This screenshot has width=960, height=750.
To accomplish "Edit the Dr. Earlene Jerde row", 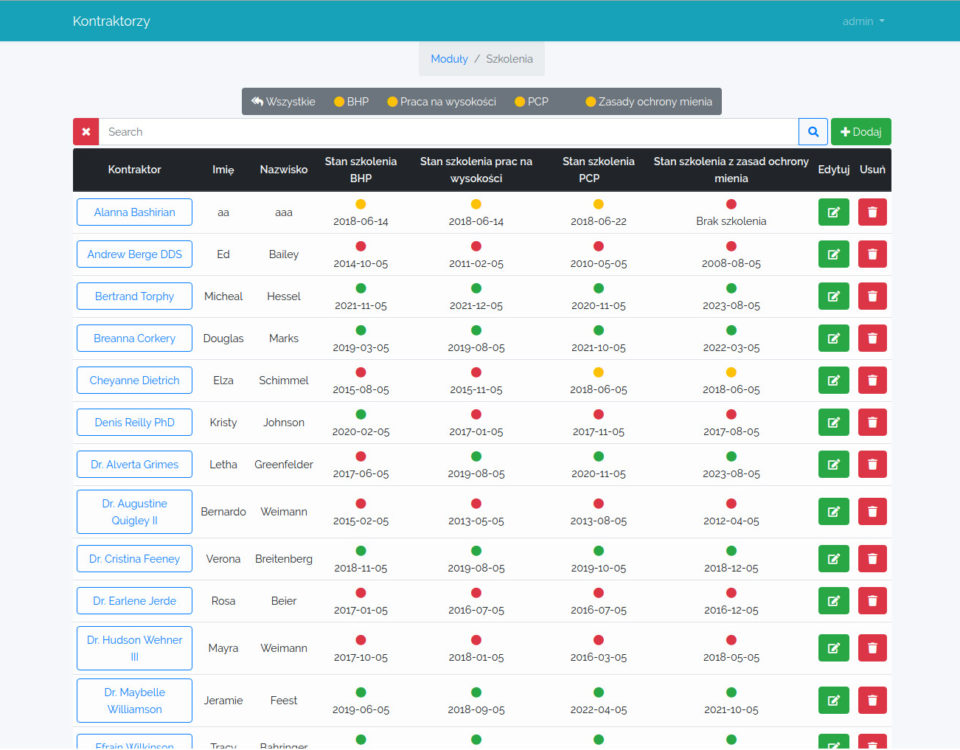I will [x=833, y=601].
